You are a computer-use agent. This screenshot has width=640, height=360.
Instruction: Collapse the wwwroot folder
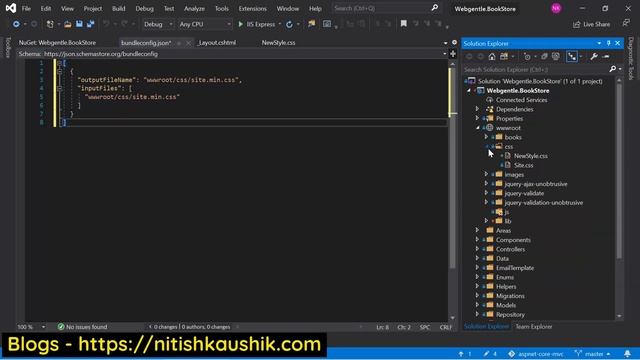click(x=477, y=128)
